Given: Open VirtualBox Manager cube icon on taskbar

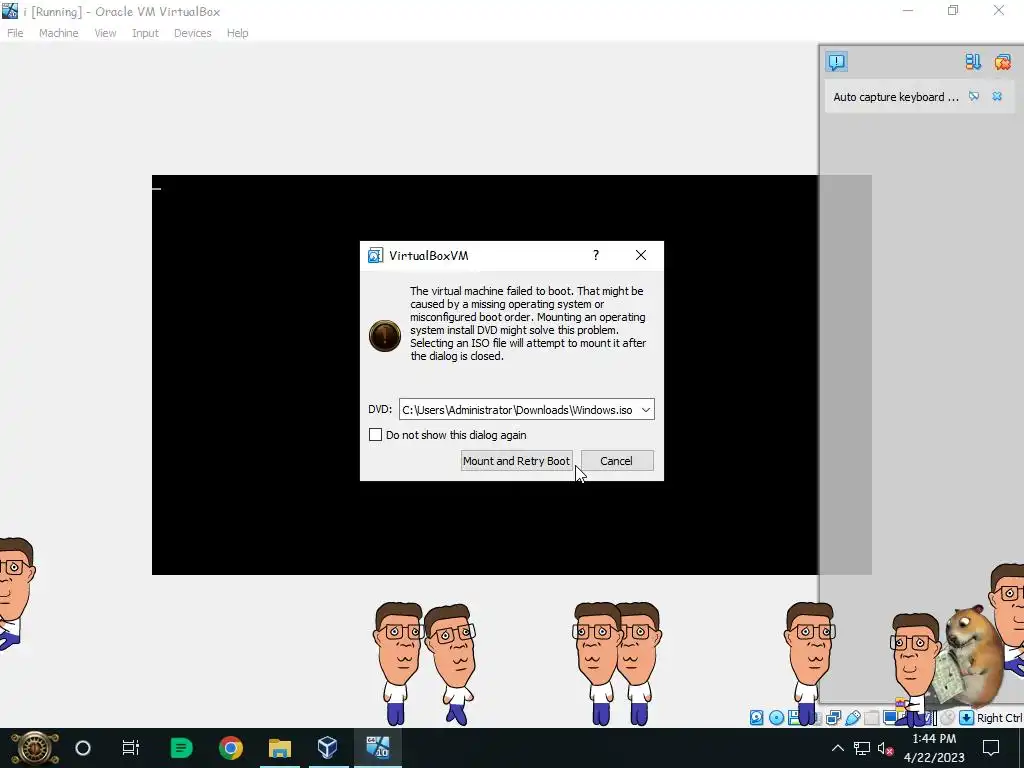Looking at the screenshot, I should point(327,748).
